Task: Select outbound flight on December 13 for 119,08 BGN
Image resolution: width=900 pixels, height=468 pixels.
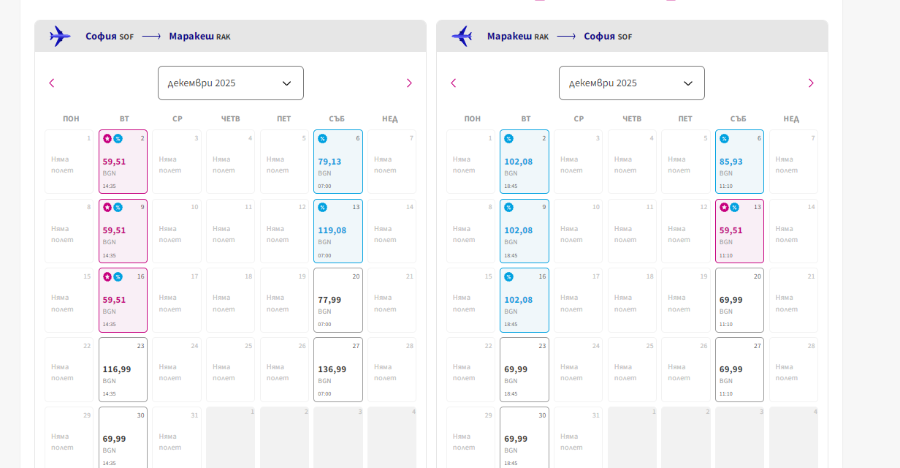Action: (x=338, y=231)
